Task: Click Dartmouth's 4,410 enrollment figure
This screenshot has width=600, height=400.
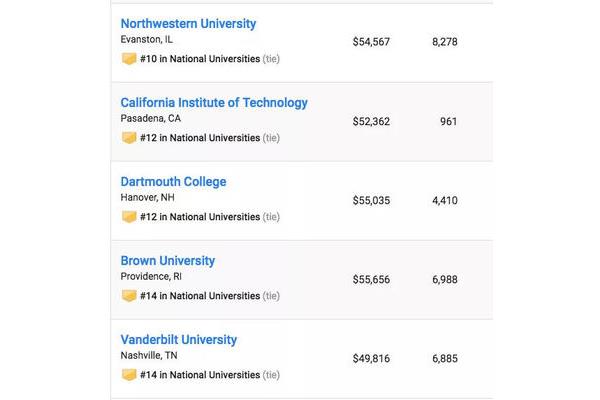Action: click(445, 201)
